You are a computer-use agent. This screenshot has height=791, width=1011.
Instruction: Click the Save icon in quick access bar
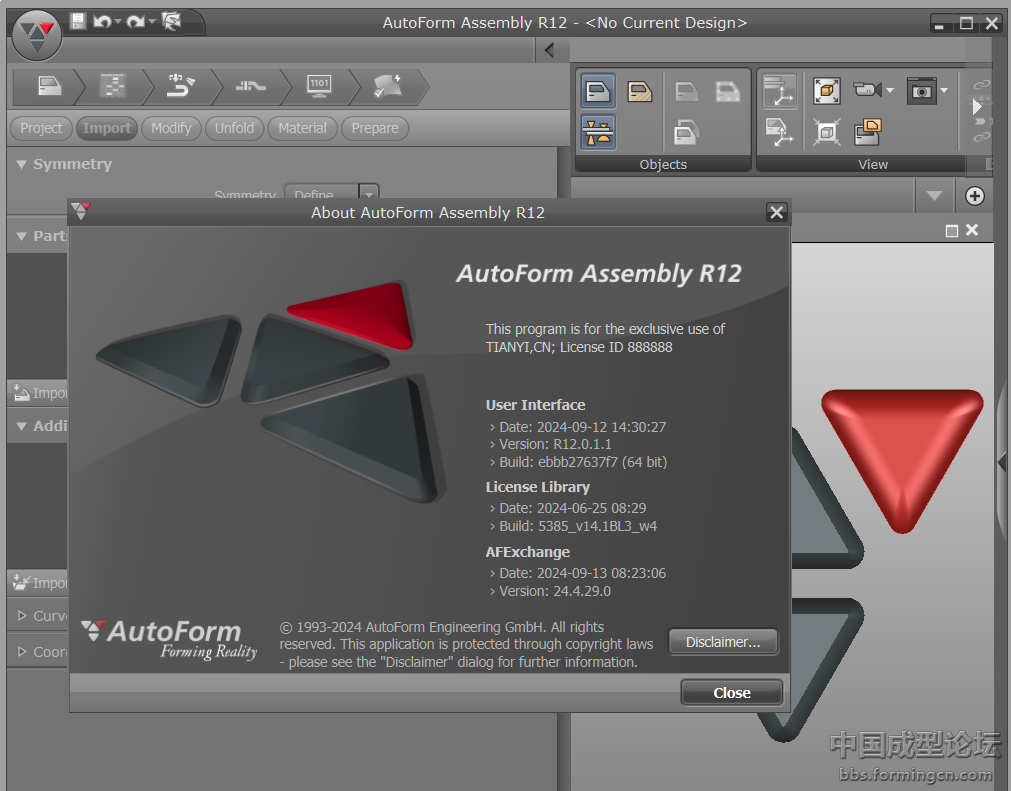(78, 21)
